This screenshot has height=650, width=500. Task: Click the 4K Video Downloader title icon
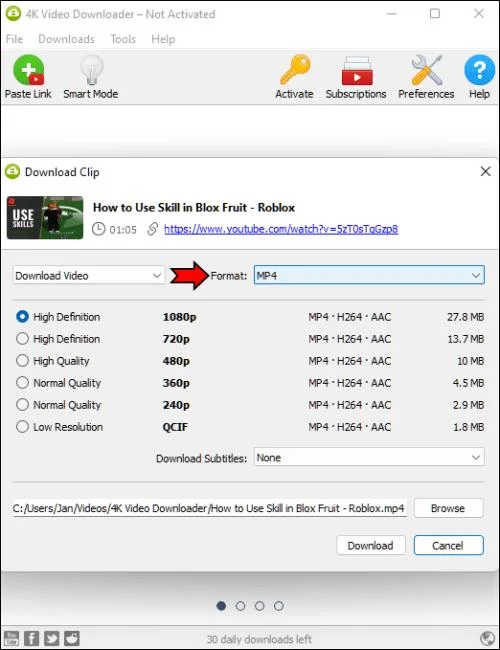[x=13, y=14]
